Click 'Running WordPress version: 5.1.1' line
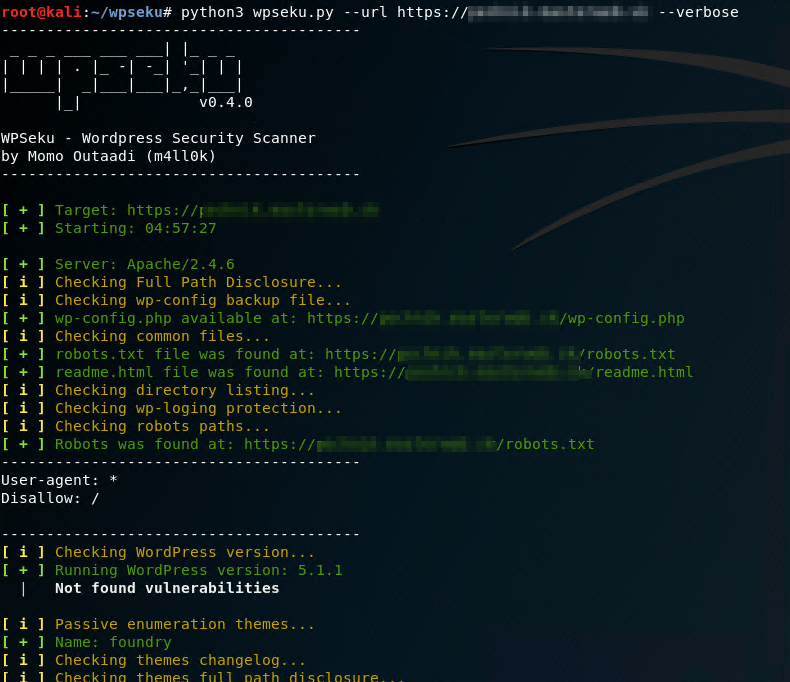790x682 pixels. tap(198, 570)
